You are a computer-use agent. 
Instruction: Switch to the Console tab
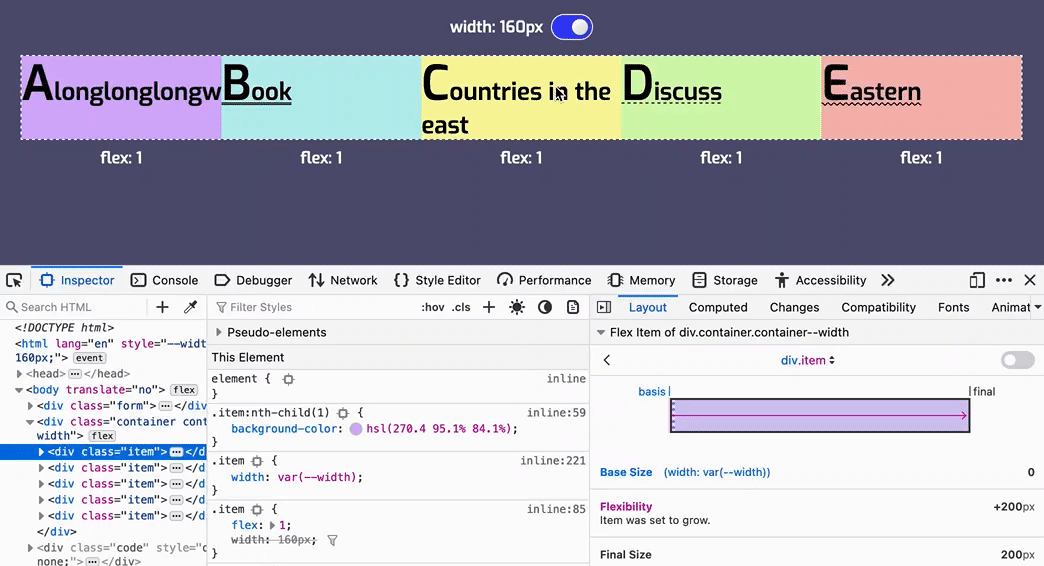(x=165, y=281)
